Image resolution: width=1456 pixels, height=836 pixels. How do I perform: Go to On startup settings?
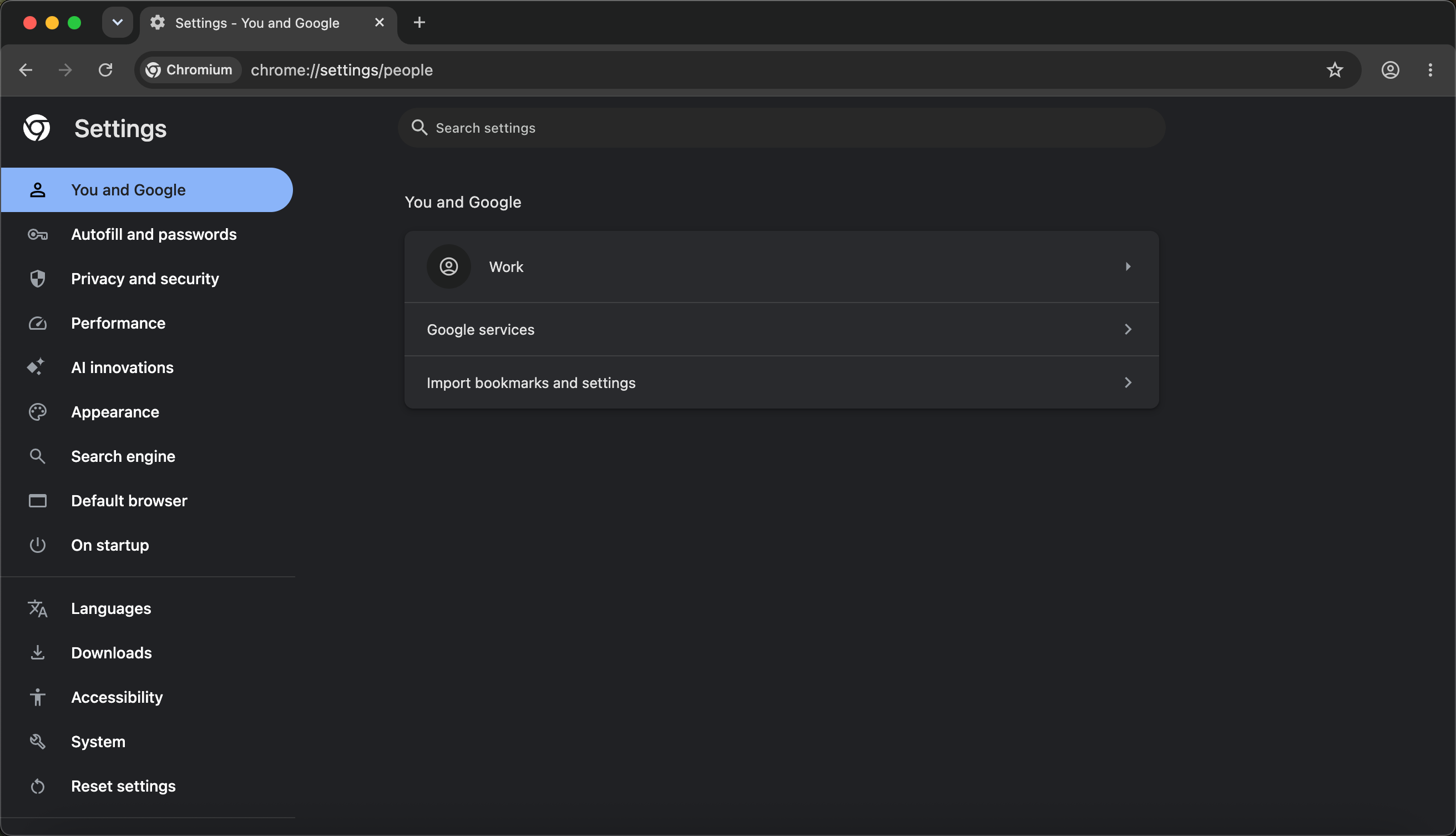[x=147, y=545]
